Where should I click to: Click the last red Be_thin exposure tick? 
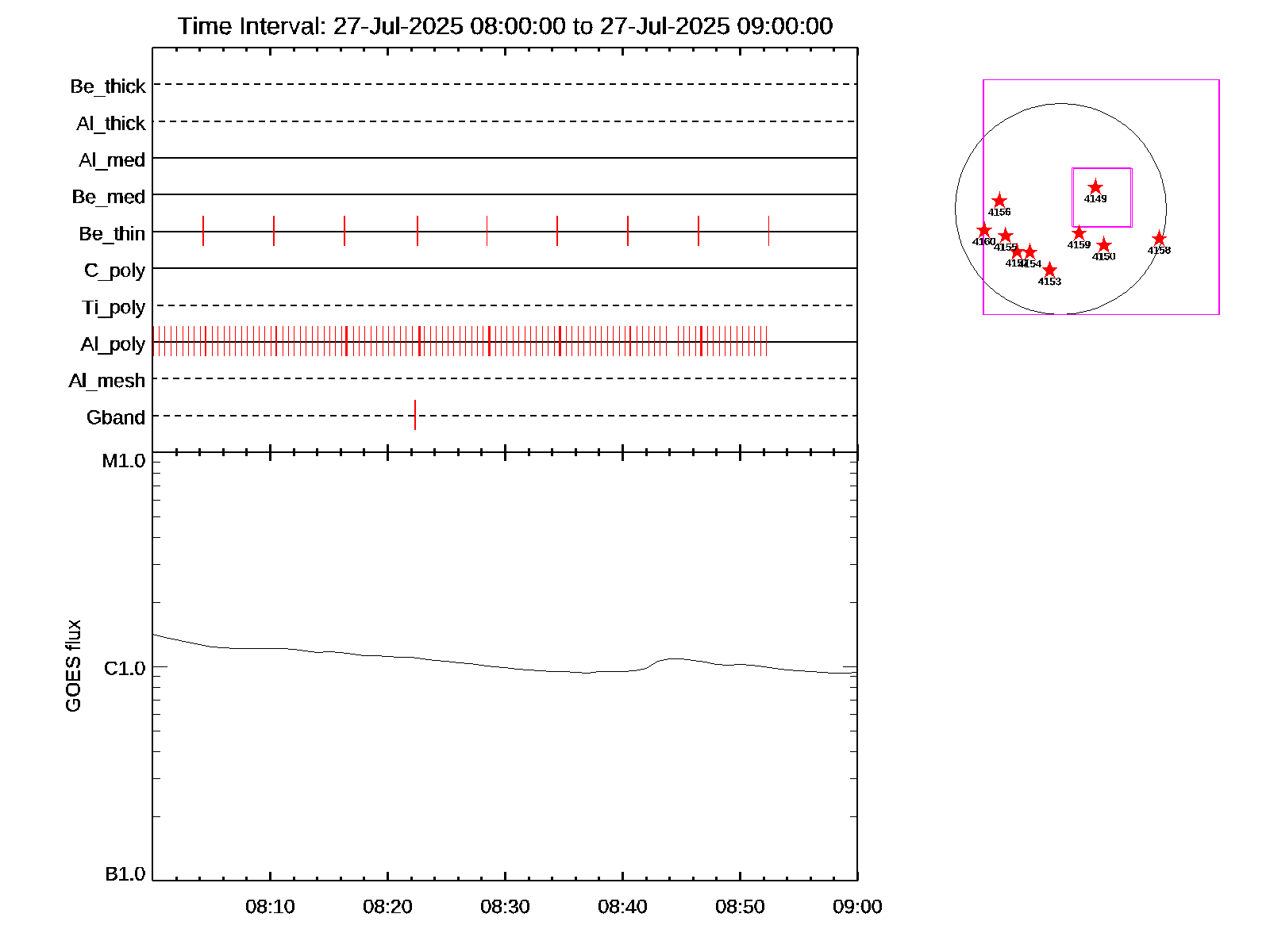[768, 231]
